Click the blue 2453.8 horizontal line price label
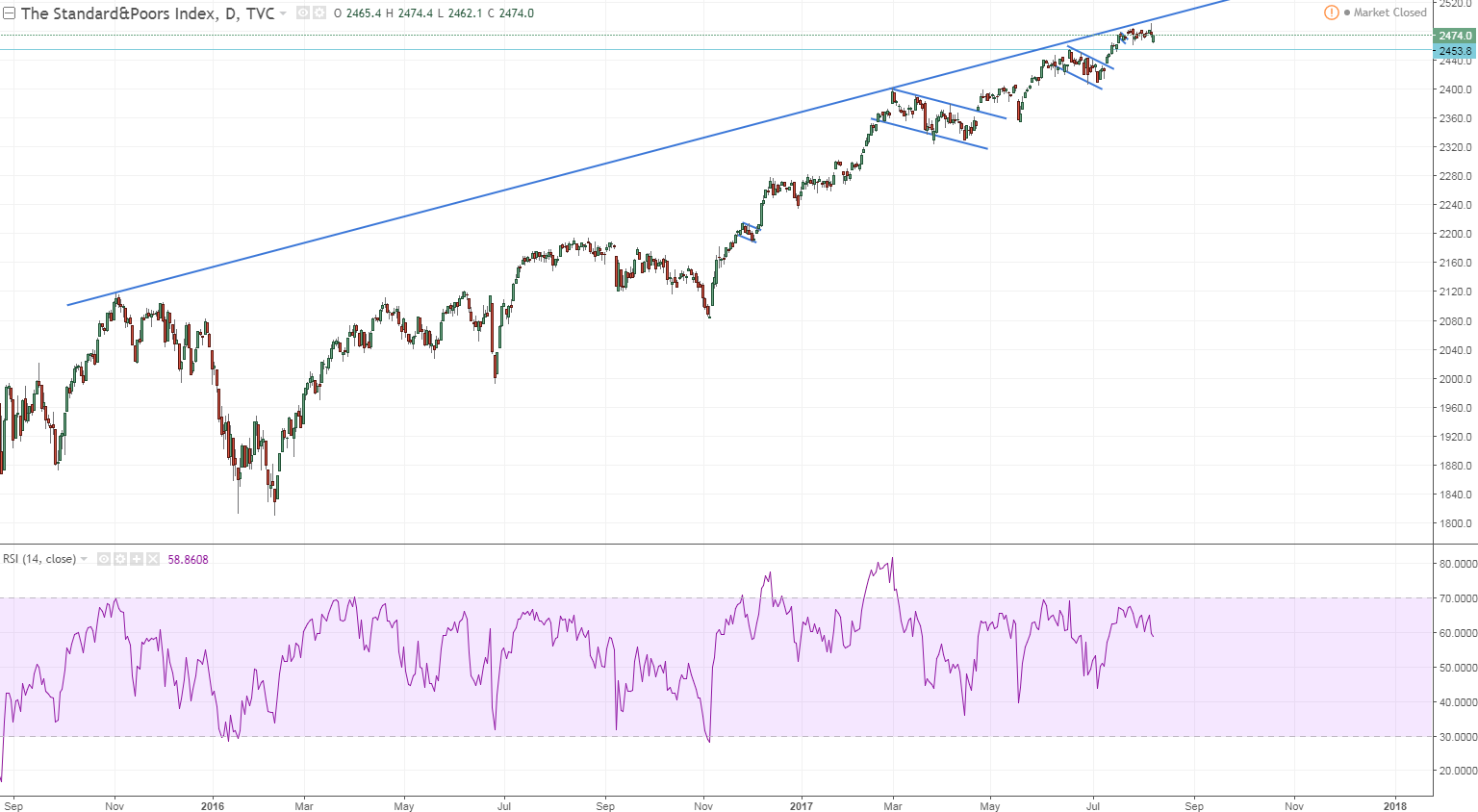1478x812 pixels. (1455, 51)
